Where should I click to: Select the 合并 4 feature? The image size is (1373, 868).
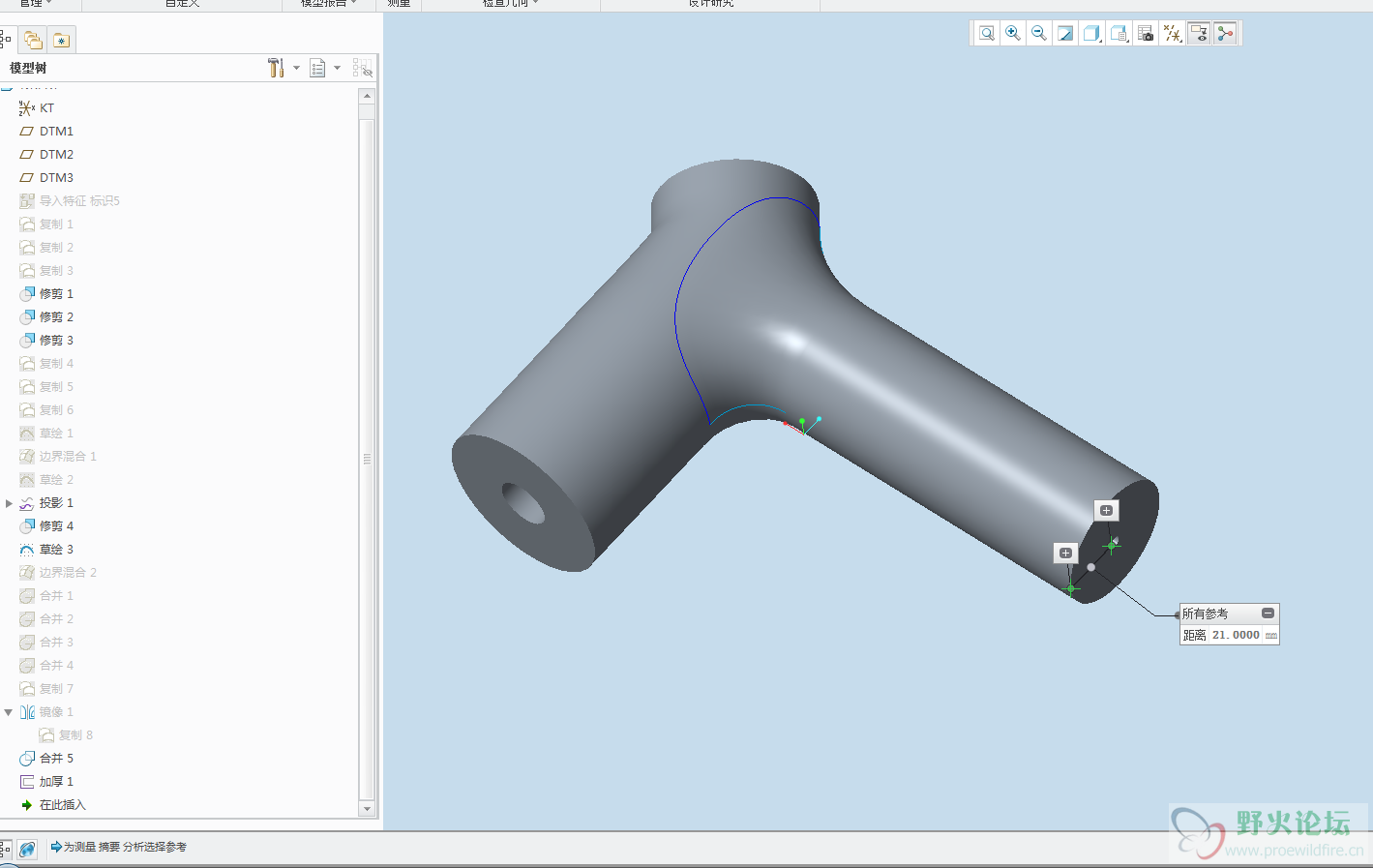[46, 666]
